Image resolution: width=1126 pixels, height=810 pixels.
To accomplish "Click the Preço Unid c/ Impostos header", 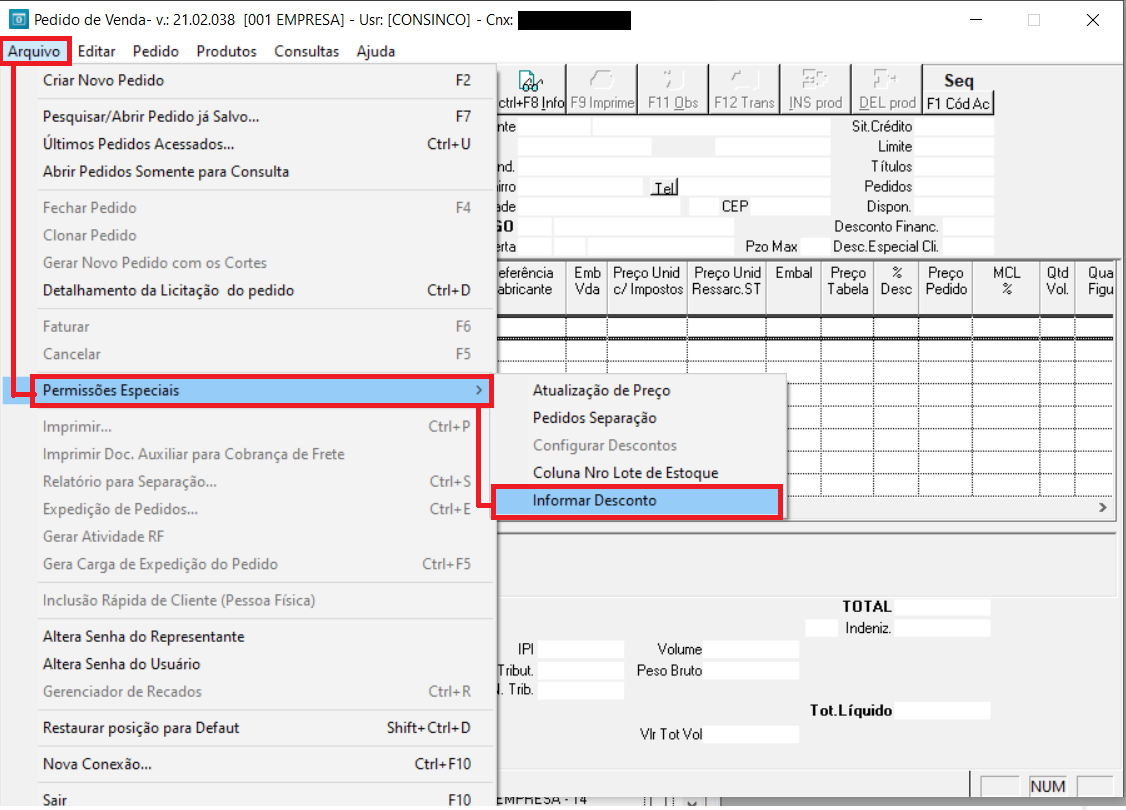I will pyautogui.click(x=647, y=281).
